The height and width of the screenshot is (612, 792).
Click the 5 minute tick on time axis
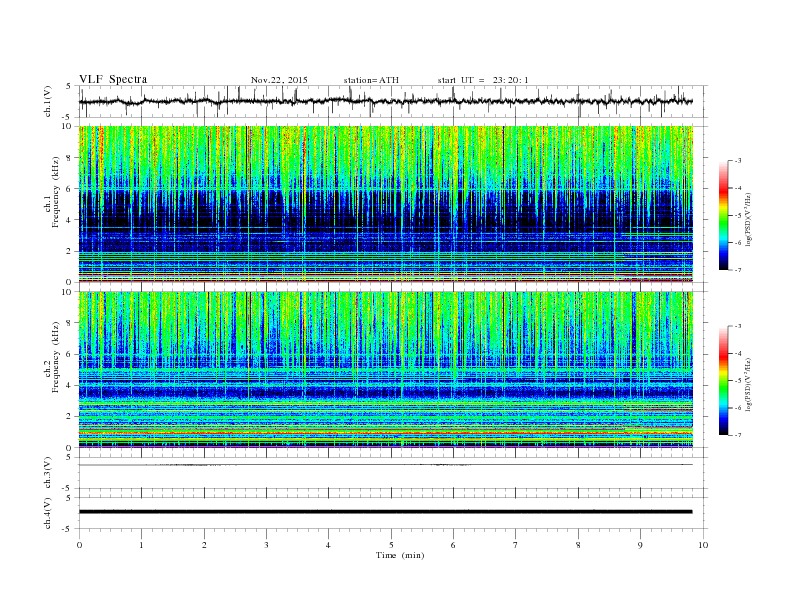pos(391,545)
